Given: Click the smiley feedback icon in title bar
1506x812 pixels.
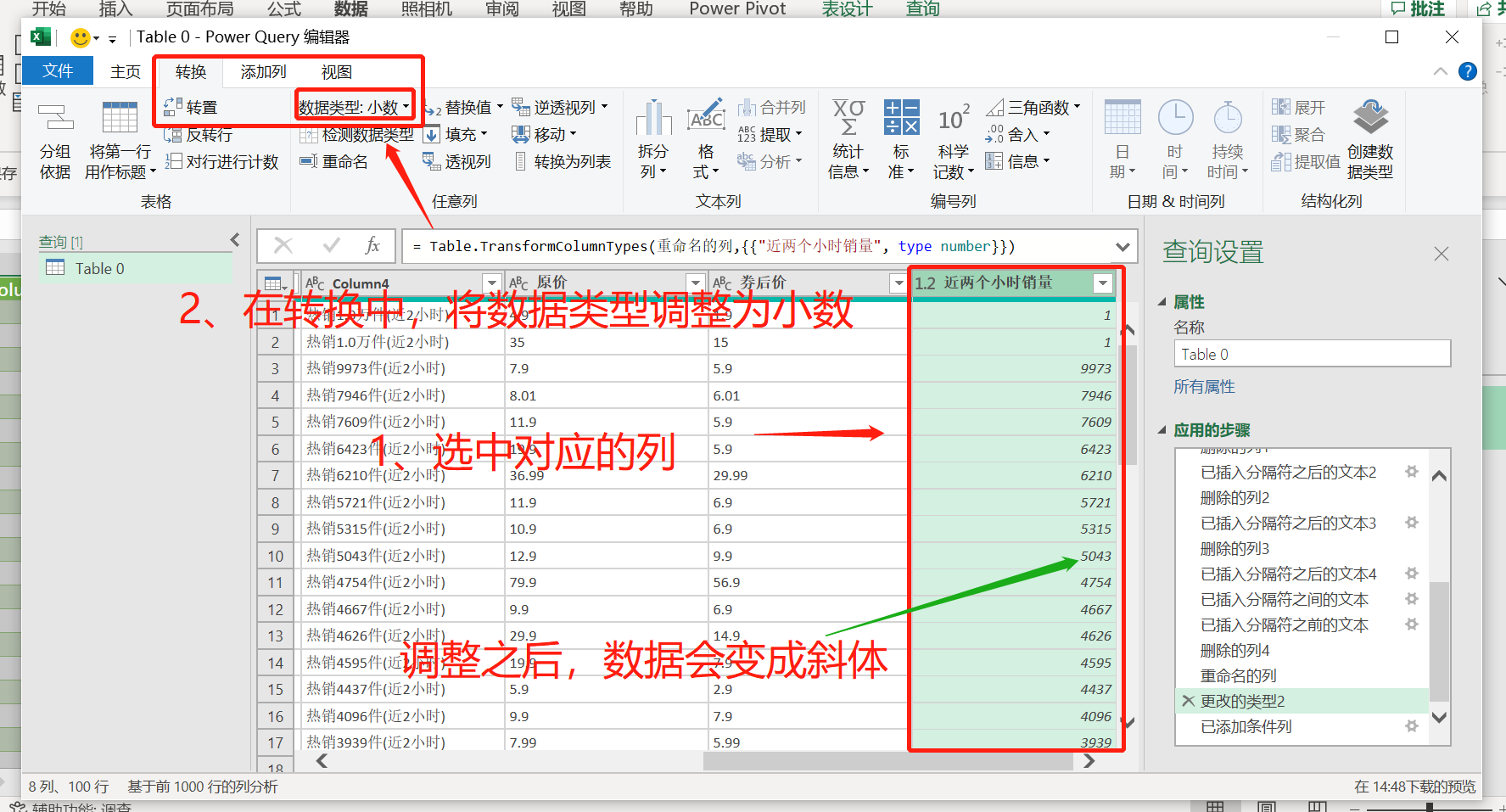Looking at the screenshot, I should tap(81, 37).
